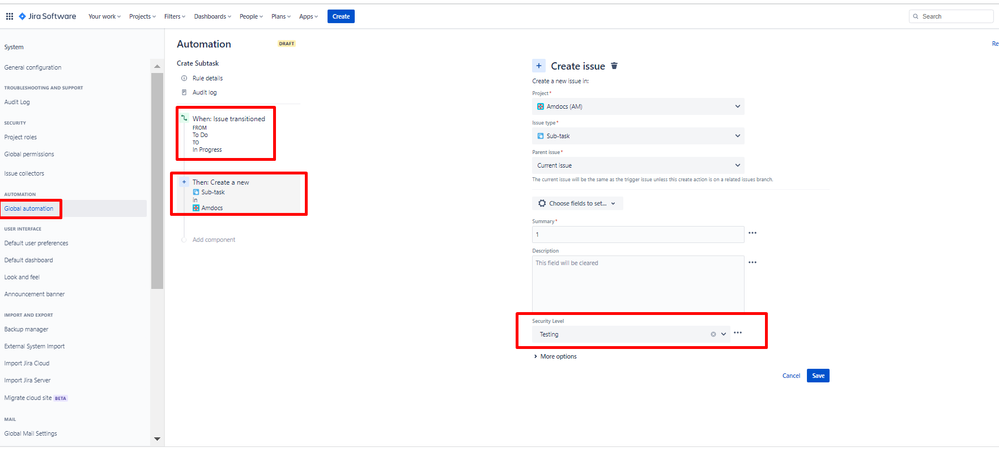The width and height of the screenshot is (999, 452).
Task: Open Import Jira Server
Action: pos(27,381)
